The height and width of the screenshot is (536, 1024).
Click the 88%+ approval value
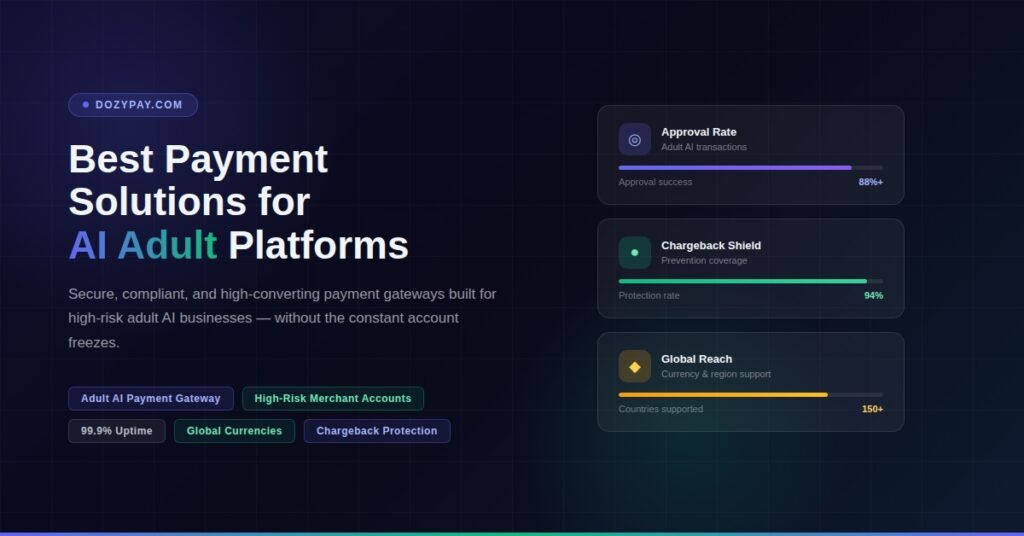pos(871,182)
